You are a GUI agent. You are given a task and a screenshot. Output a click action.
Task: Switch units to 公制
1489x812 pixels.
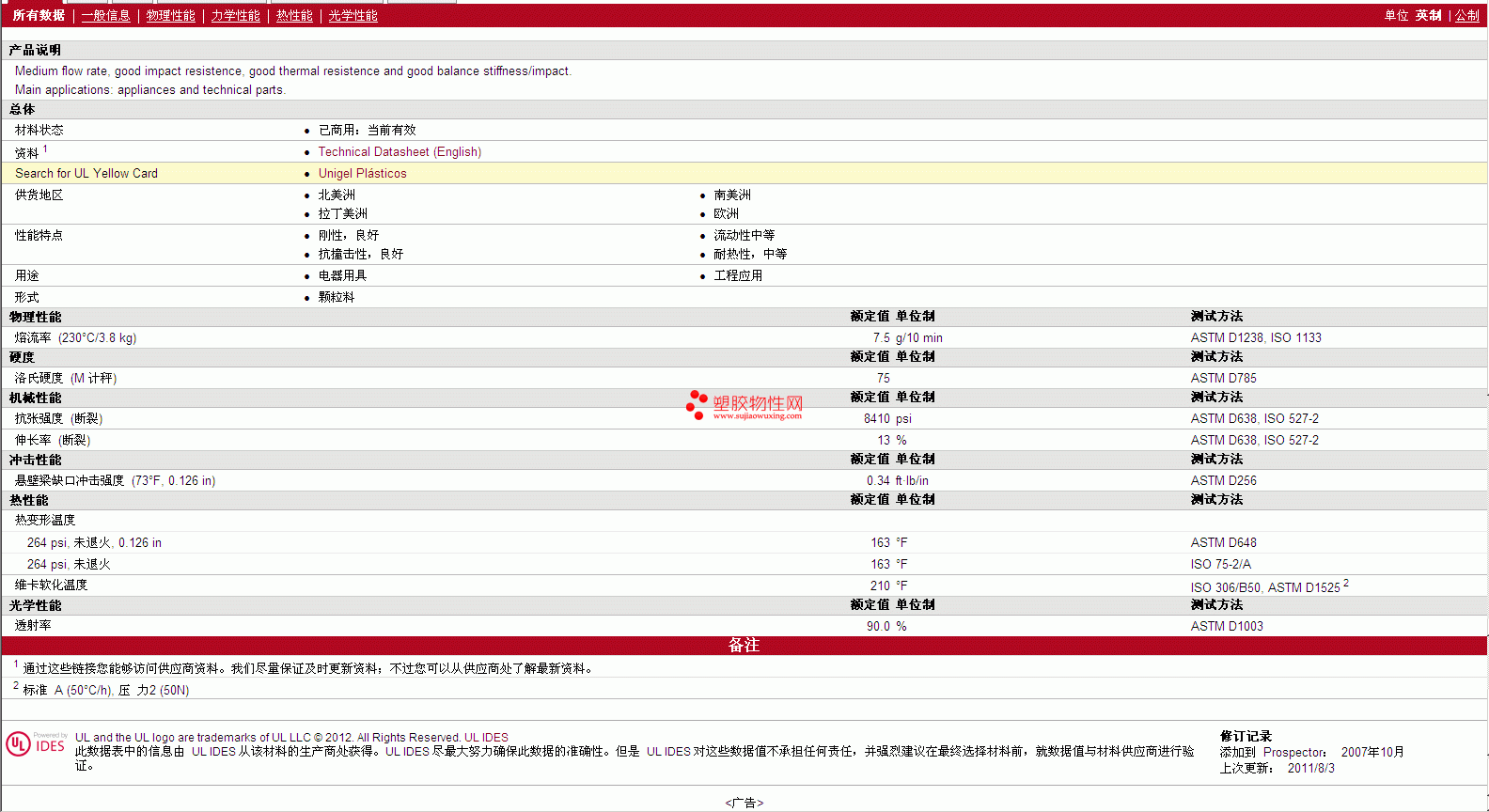tap(1467, 16)
